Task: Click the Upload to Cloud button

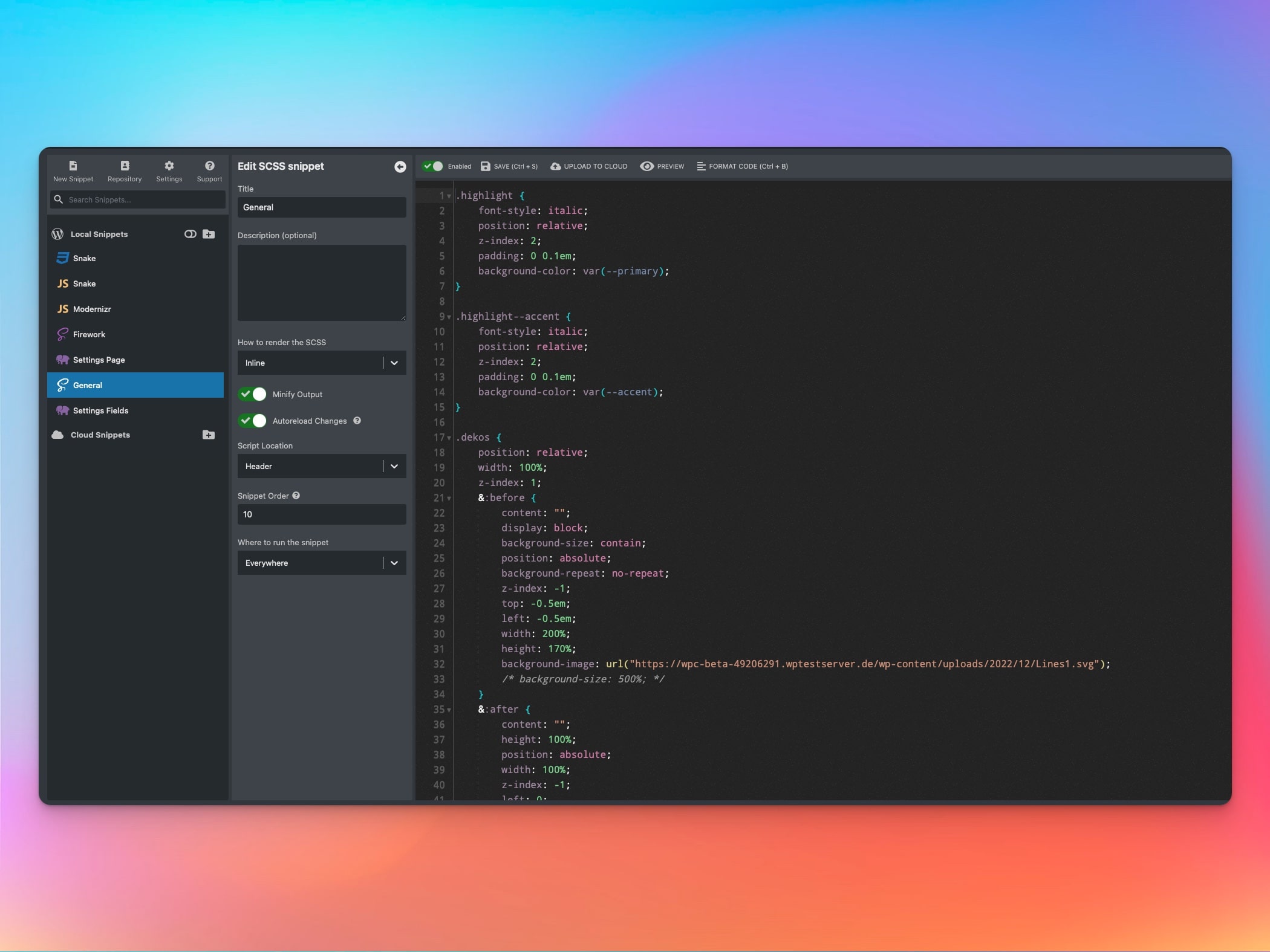Action: tap(588, 166)
